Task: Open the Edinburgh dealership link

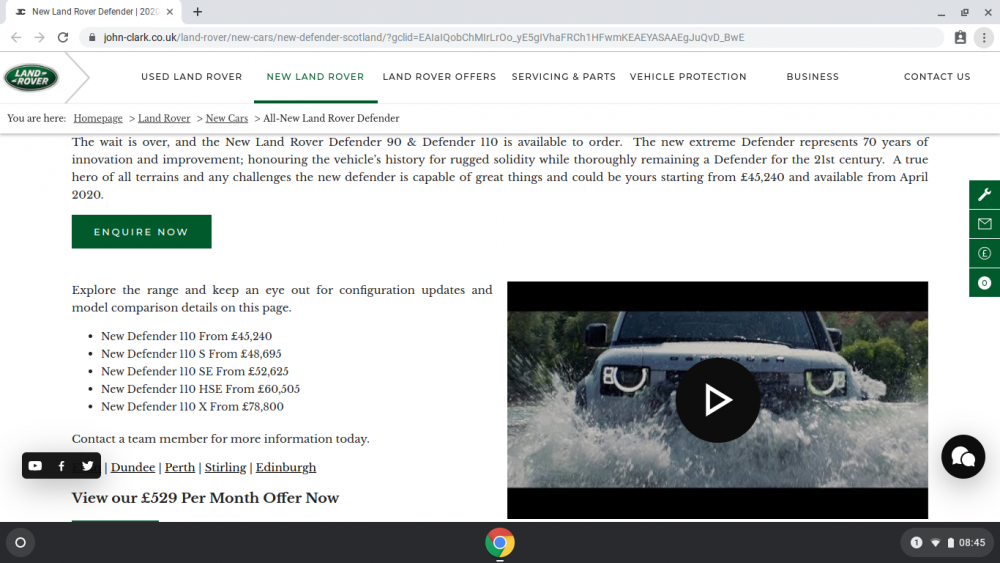Action: tap(286, 467)
